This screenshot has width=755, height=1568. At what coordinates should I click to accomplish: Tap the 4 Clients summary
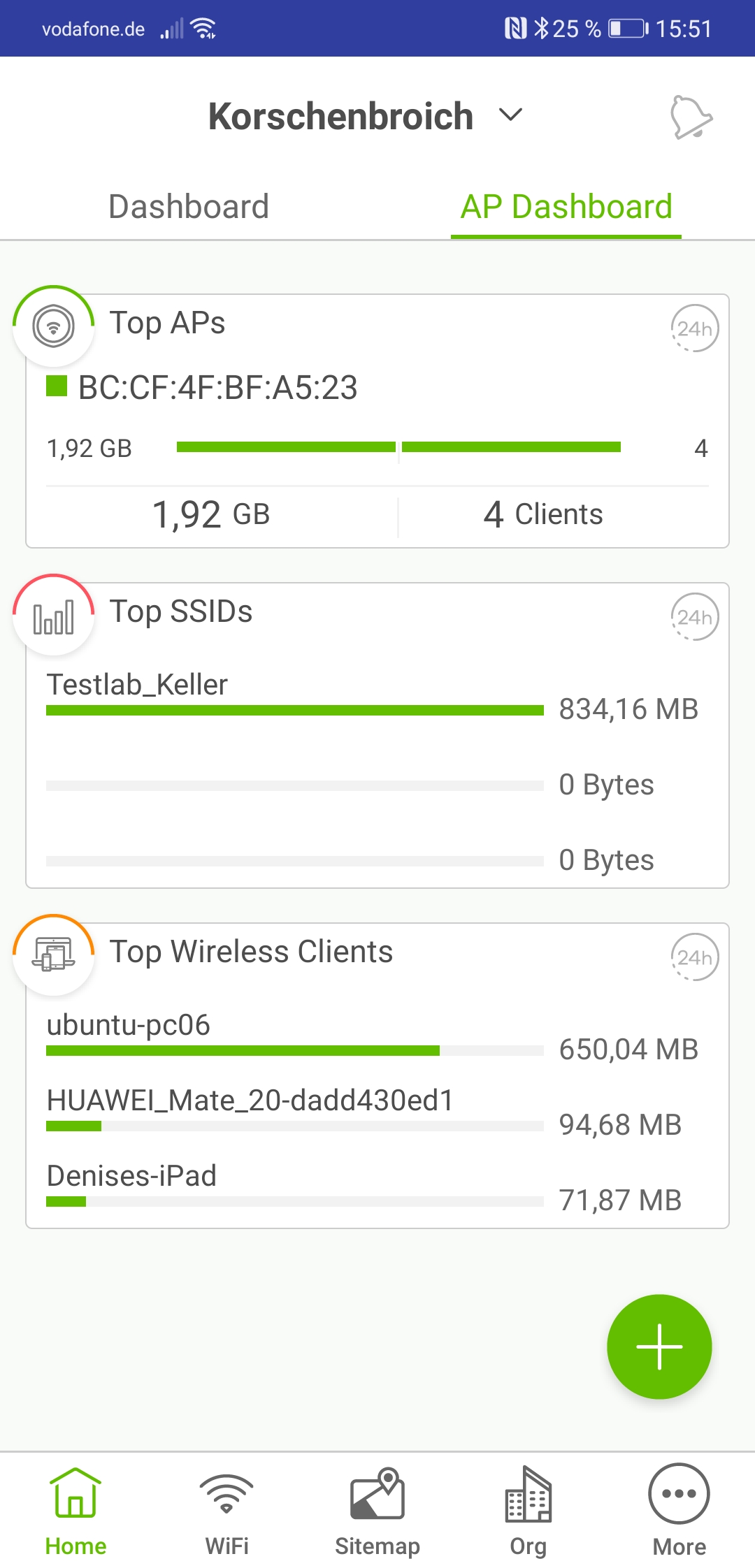coord(543,515)
